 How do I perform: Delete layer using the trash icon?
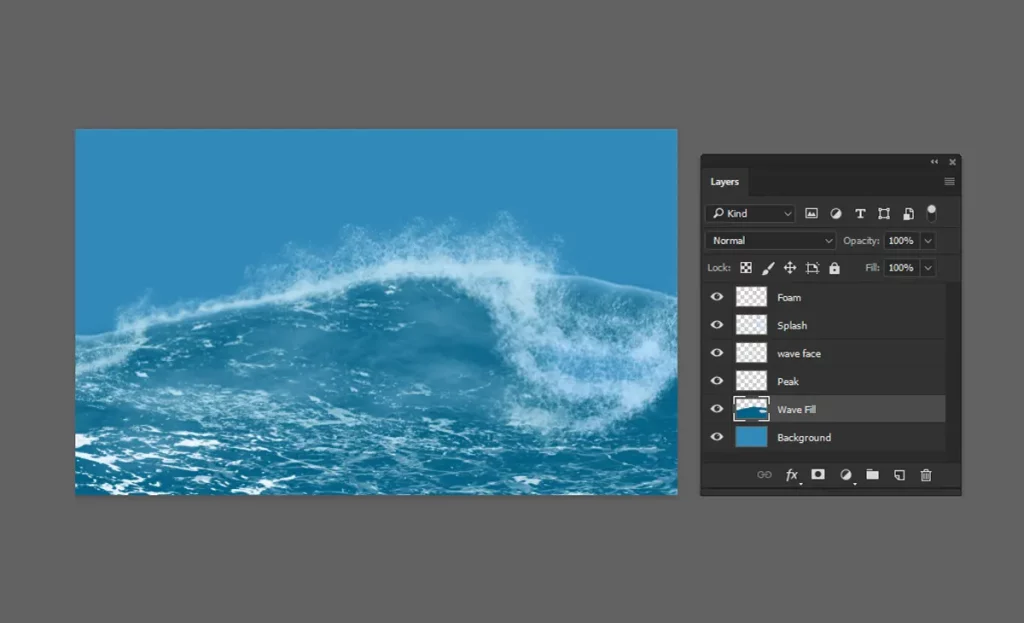tap(926, 474)
